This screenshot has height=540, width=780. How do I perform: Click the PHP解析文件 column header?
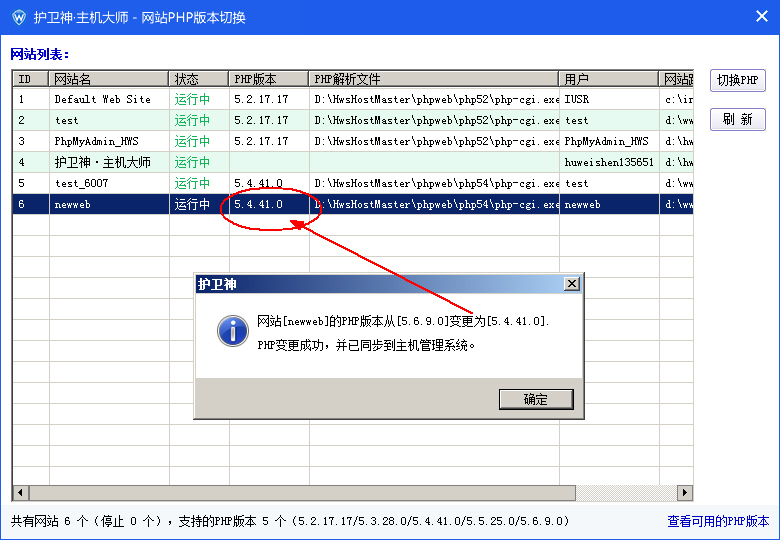[x=433, y=79]
